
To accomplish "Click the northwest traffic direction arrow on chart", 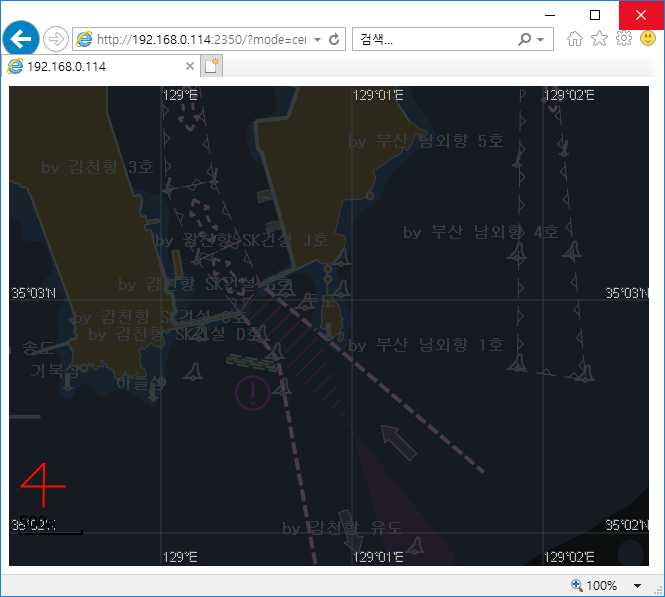I will click(x=399, y=442).
